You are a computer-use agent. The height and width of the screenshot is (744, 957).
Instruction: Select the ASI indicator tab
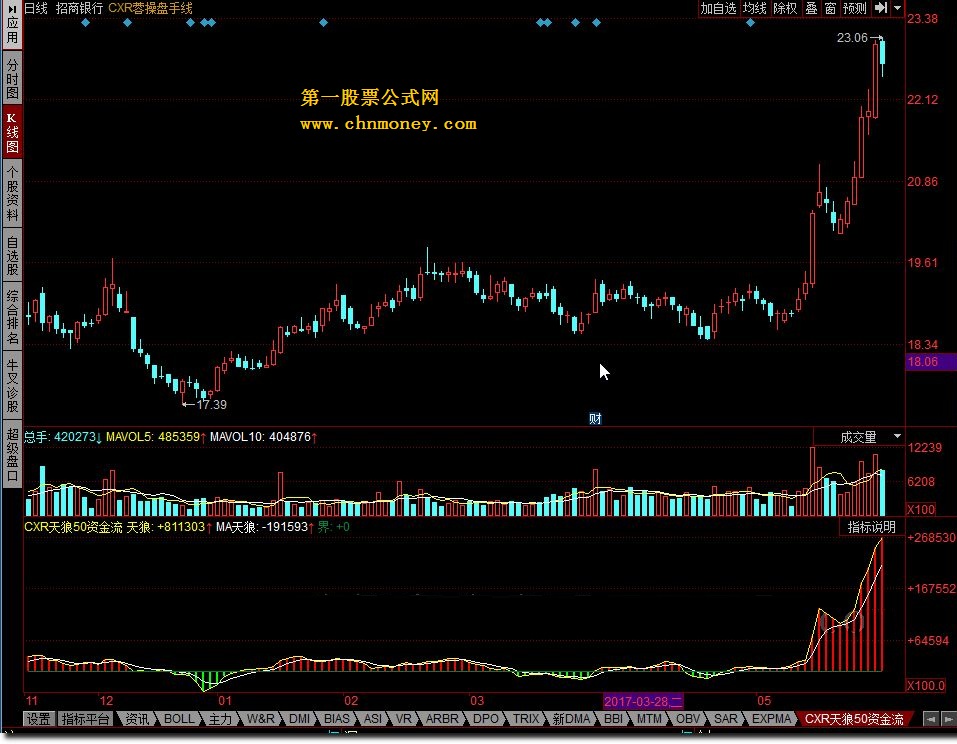373,719
